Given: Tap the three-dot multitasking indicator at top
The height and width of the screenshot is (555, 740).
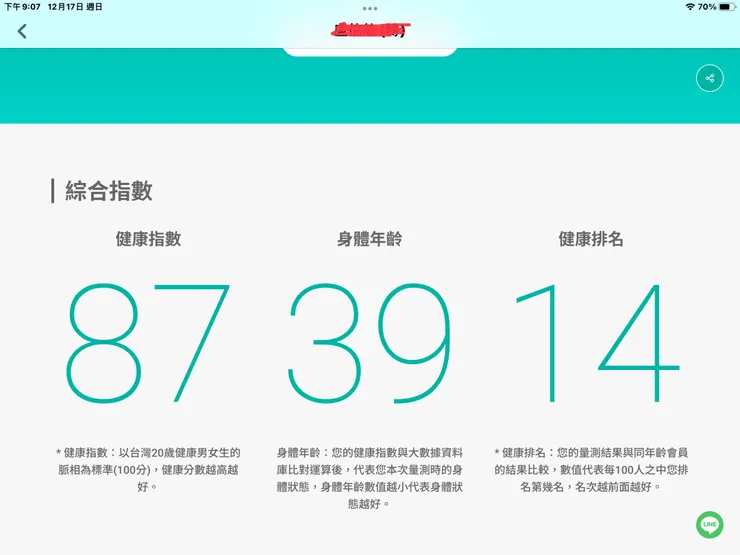Looking at the screenshot, I should (370, 8).
